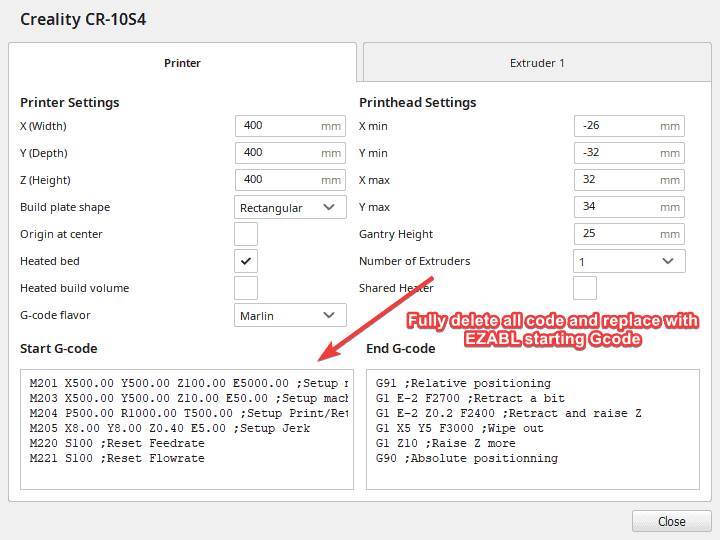Open the Number of Extruders dropdown
Screen dimensions: 720x540
[x=629, y=261]
